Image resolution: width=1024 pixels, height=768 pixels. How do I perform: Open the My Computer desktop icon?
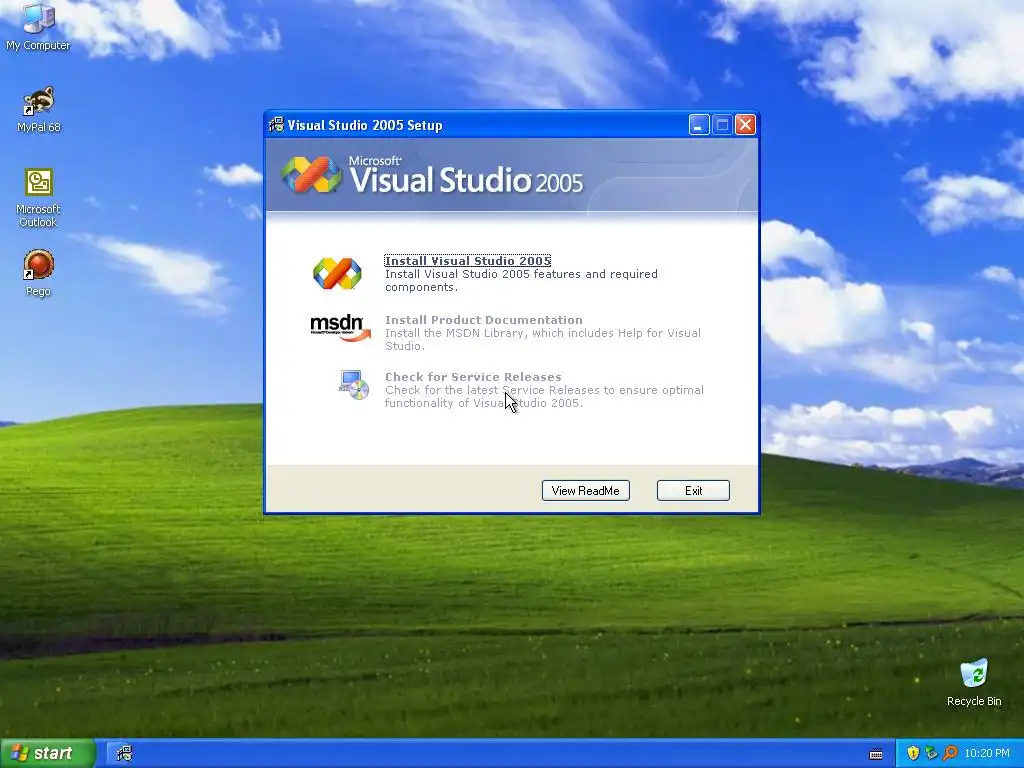tap(38, 26)
